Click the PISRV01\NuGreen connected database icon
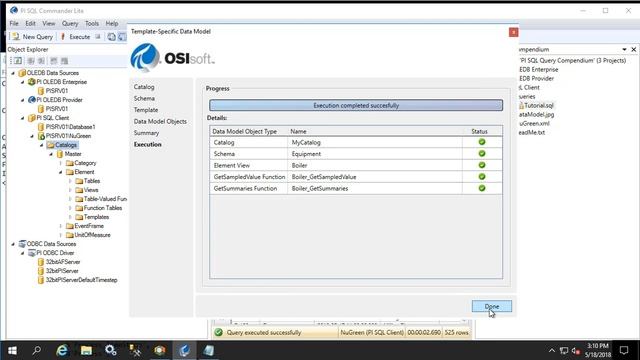Image resolution: width=640 pixels, height=360 pixels. click(x=41, y=136)
